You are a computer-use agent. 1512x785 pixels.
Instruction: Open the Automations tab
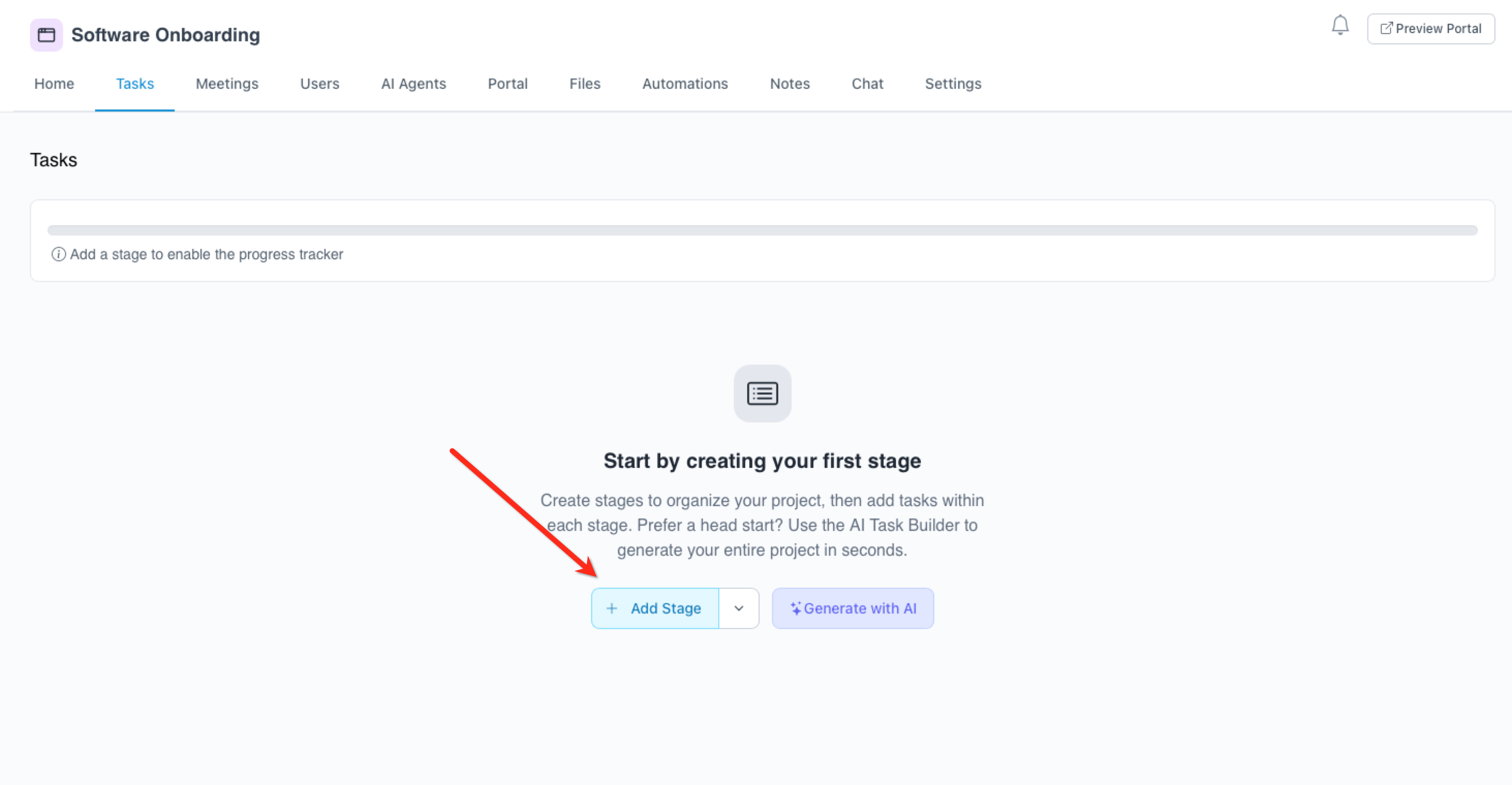(685, 84)
